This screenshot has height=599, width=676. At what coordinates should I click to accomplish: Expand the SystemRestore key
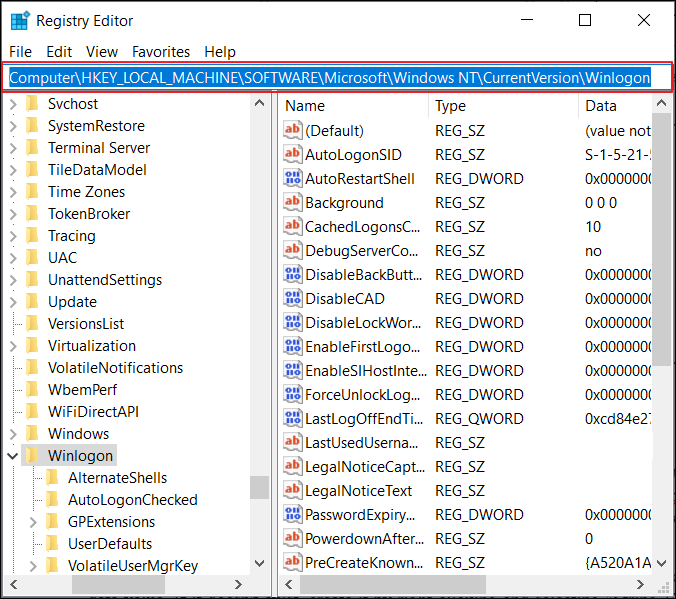pyautogui.click(x=13, y=126)
